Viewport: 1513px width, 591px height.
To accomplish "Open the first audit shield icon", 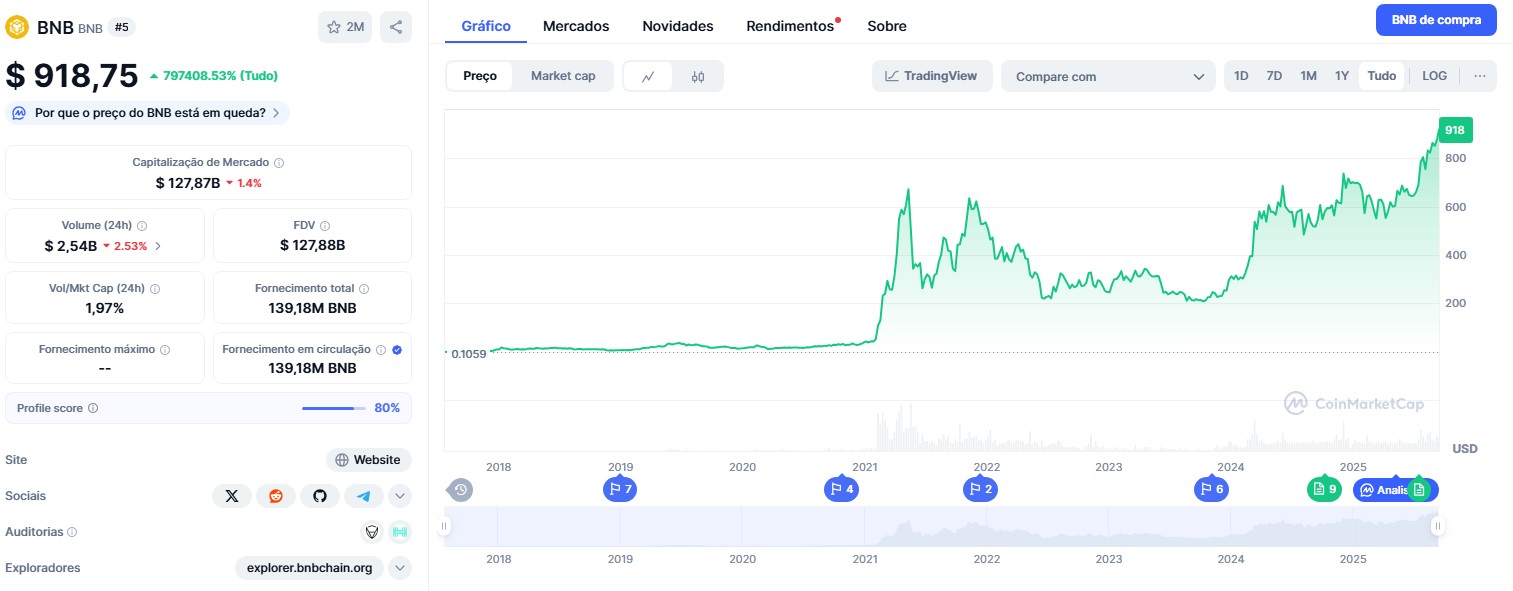I will point(372,532).
